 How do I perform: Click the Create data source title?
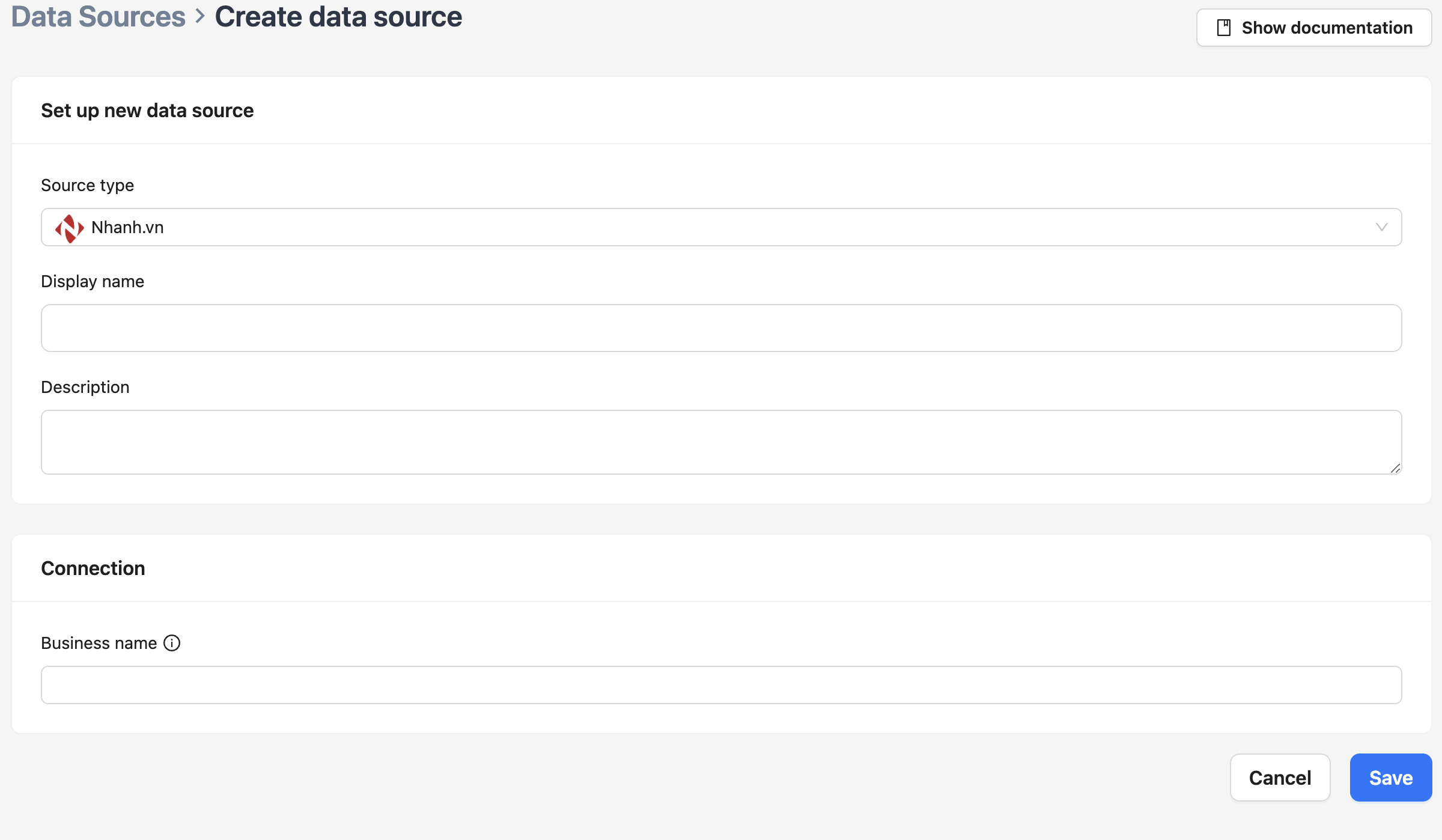pos(338,17)
